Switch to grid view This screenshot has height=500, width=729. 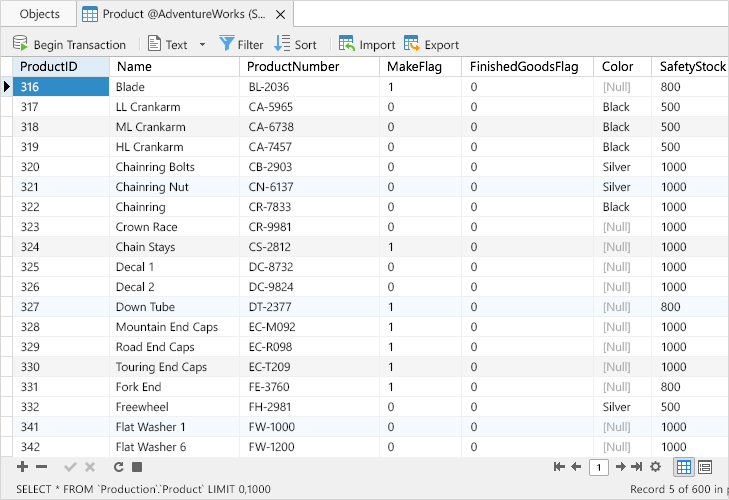click(684, 467)
